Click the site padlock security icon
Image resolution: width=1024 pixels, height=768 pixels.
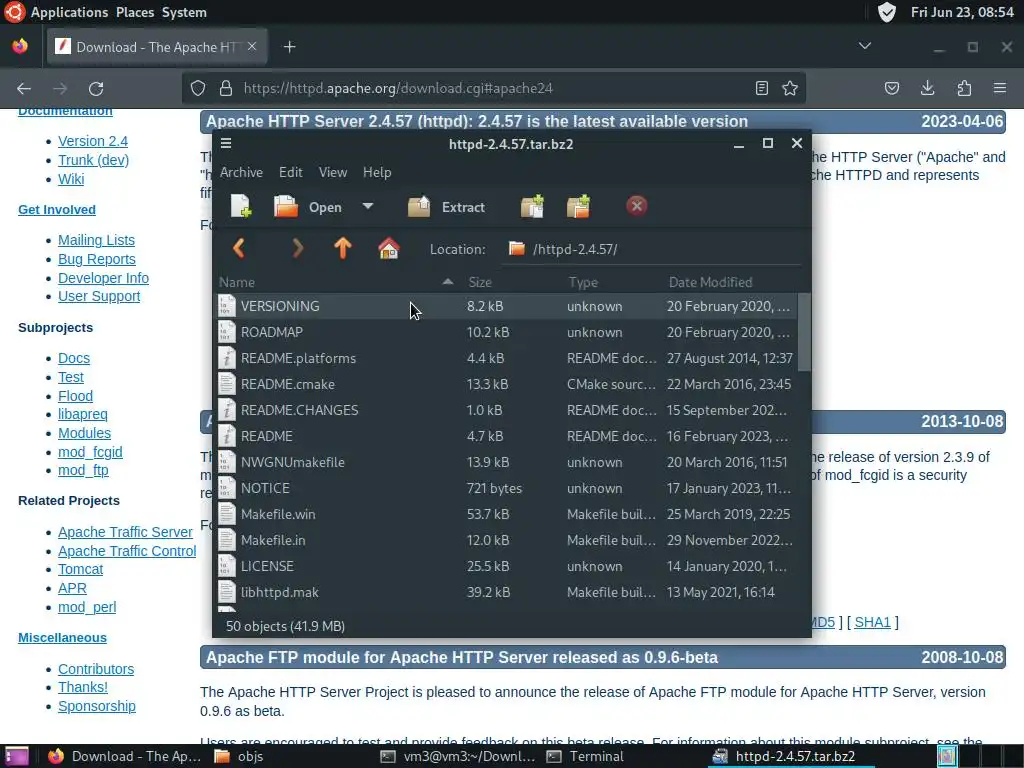point(226,88)
